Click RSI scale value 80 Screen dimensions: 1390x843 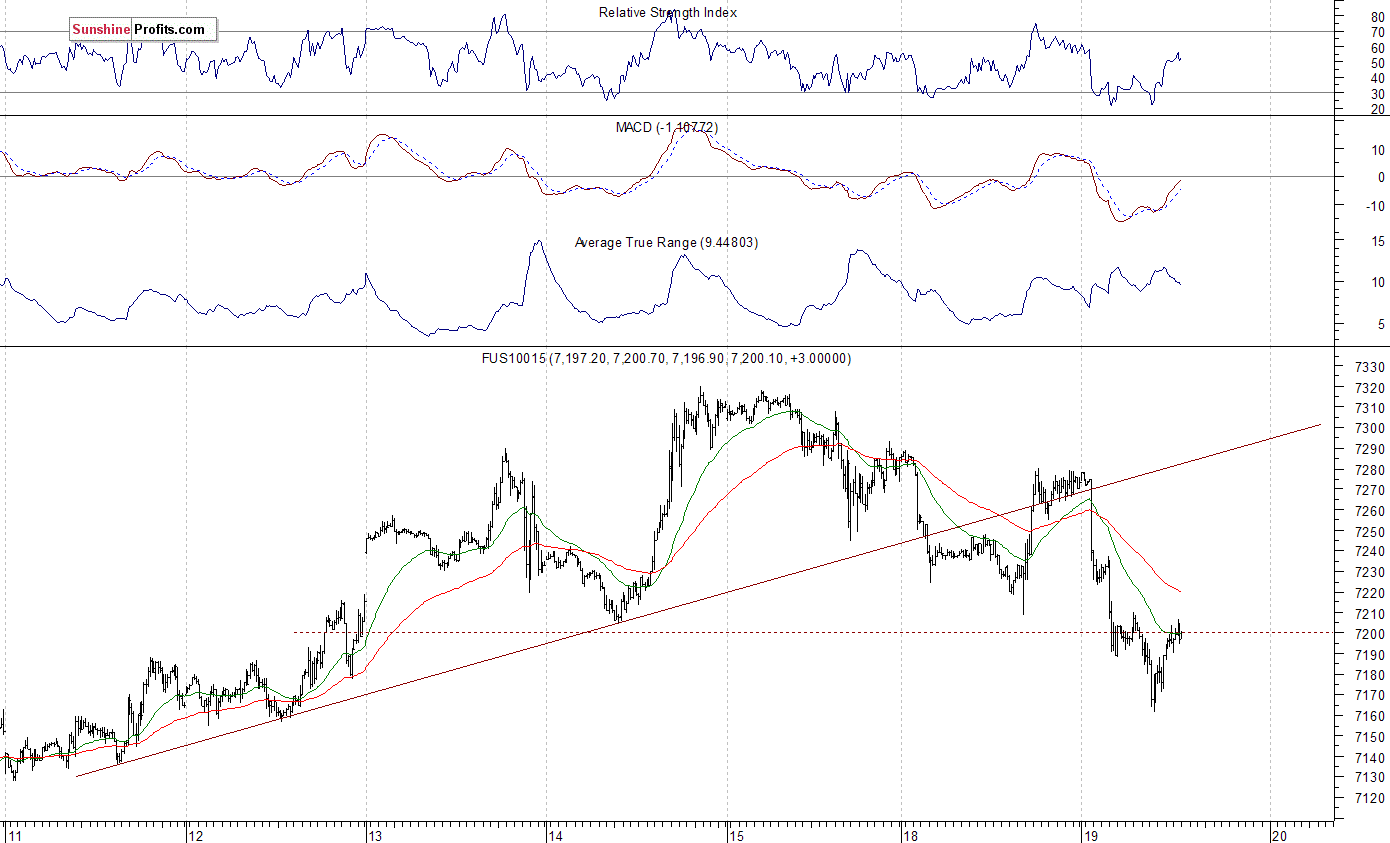click(x=1378, y=18)
